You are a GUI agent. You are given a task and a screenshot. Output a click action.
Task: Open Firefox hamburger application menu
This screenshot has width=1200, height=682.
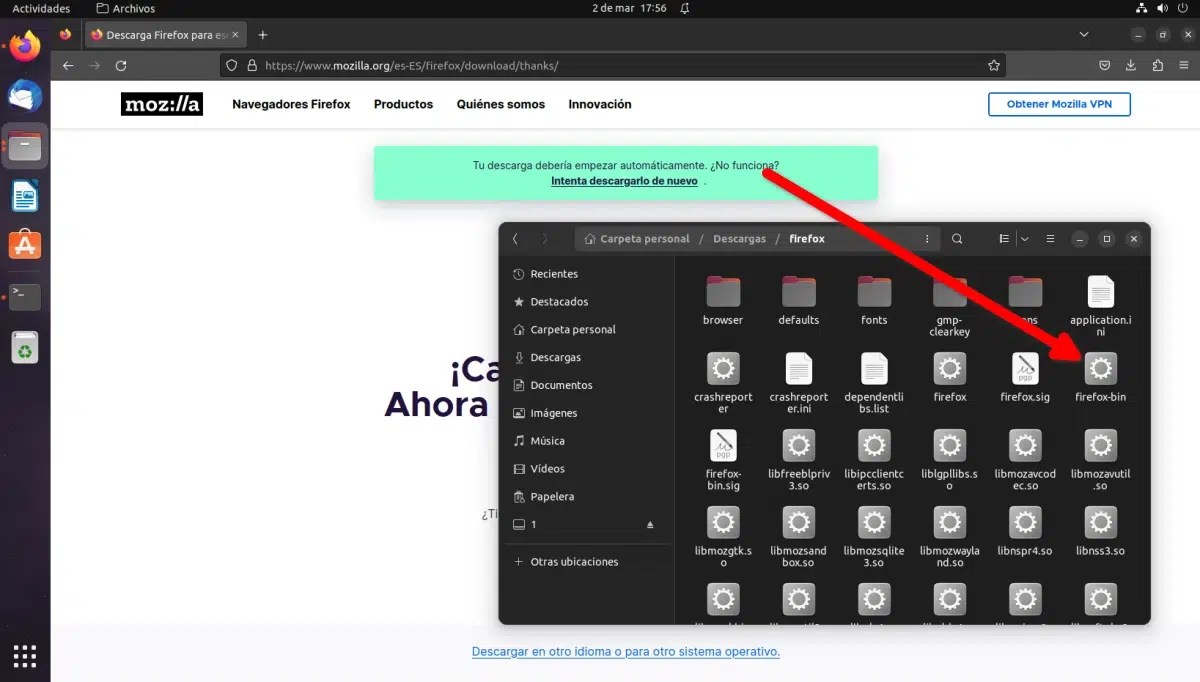pyautogui.click(x=1183, y=65)
